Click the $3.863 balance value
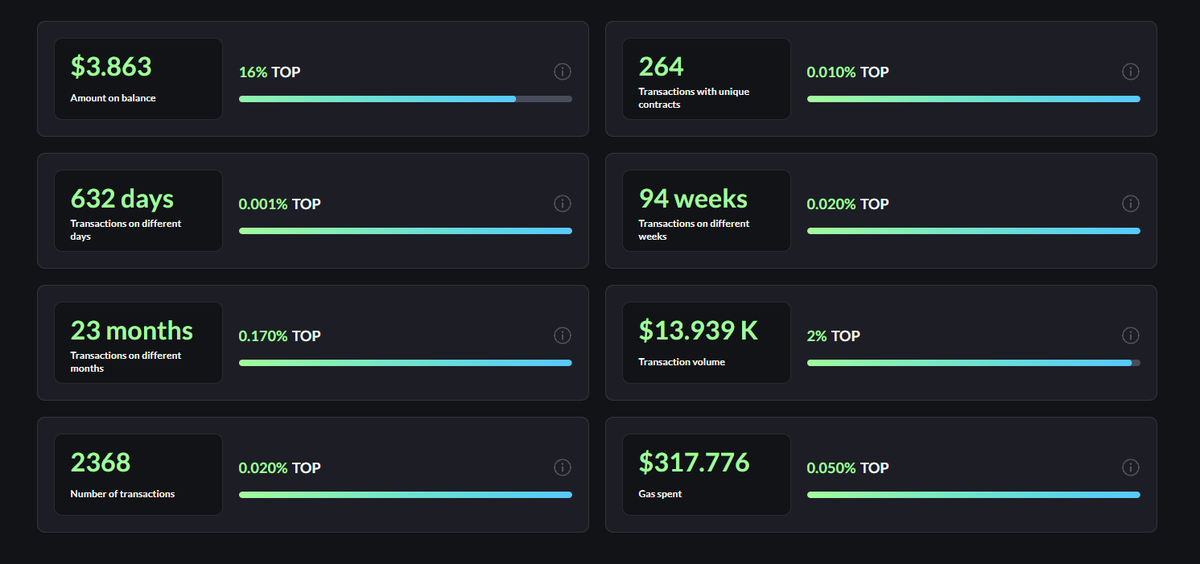Image resolution: width=1200 pixels, height=564 pixels. point(111,67)
